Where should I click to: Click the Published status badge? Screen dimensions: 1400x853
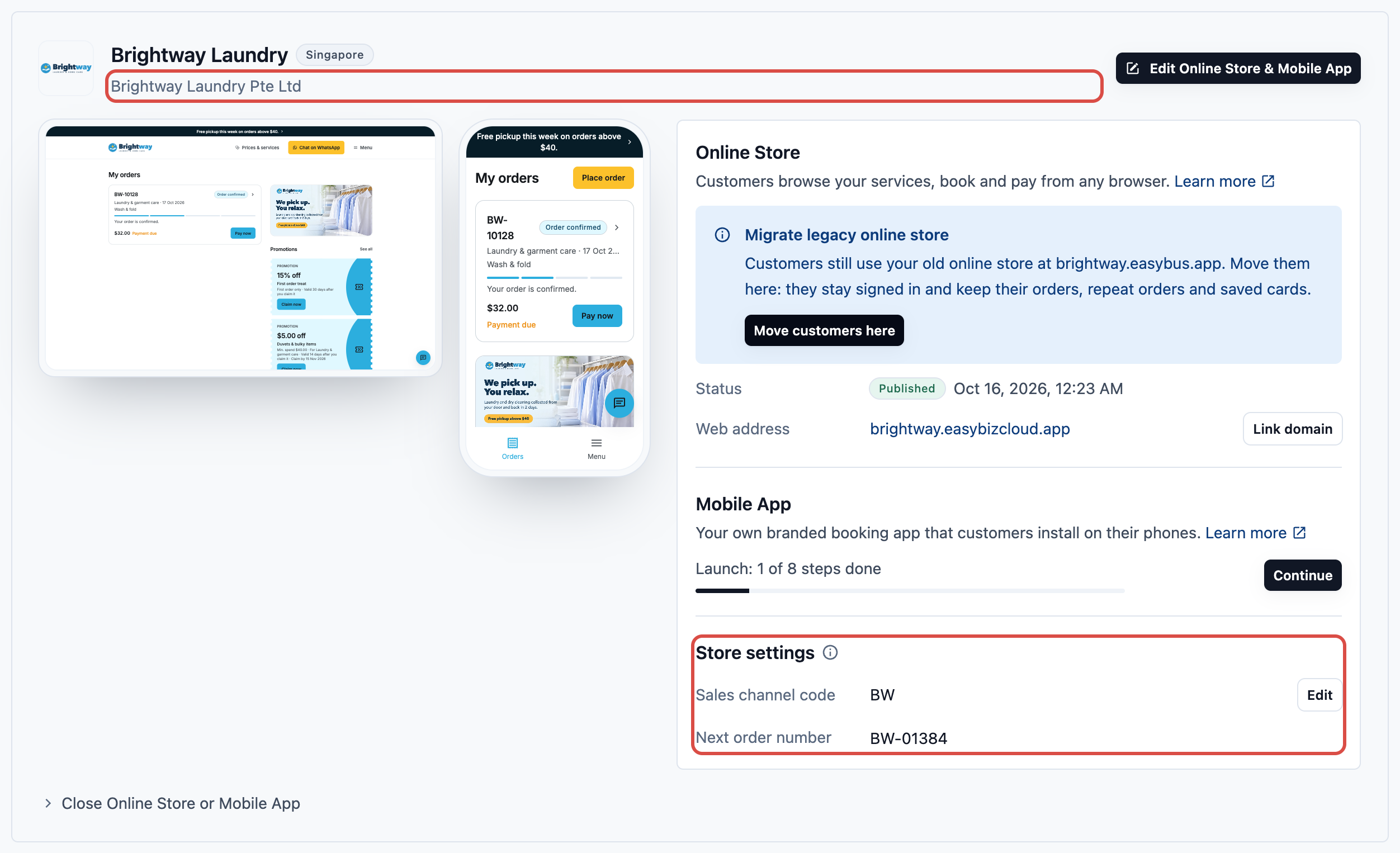coord(906,388)
